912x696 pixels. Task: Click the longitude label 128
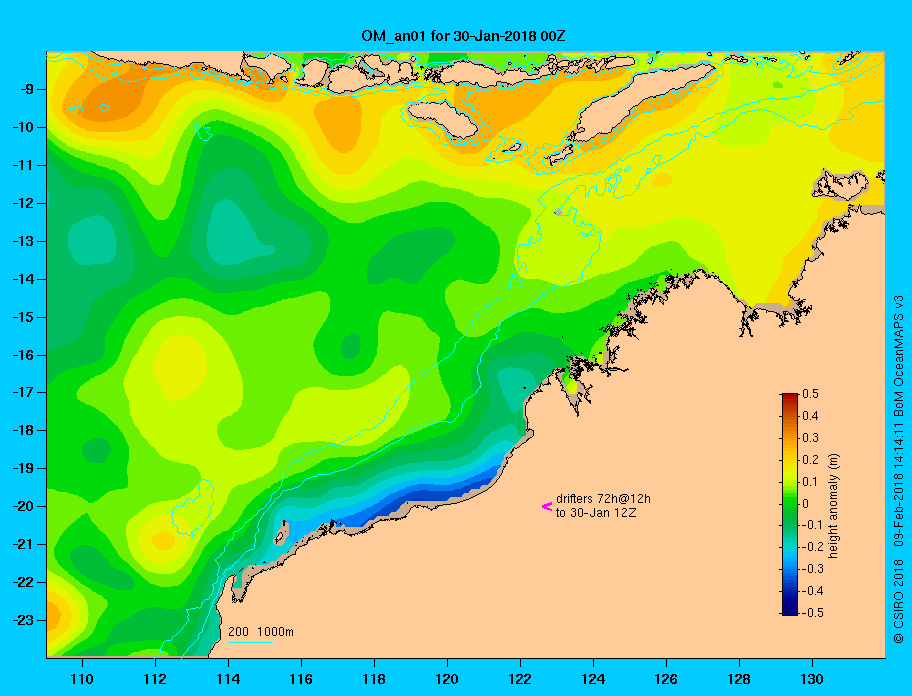(x=739, y=679)
